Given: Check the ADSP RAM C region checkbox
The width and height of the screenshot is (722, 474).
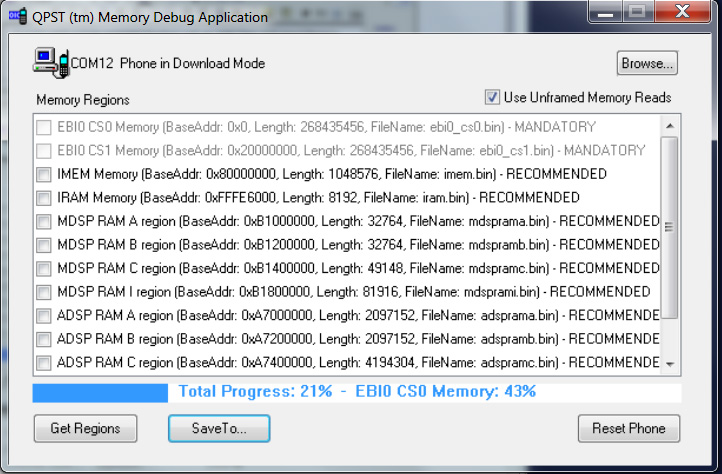Looking at the screenshot, I should [44, 363].
